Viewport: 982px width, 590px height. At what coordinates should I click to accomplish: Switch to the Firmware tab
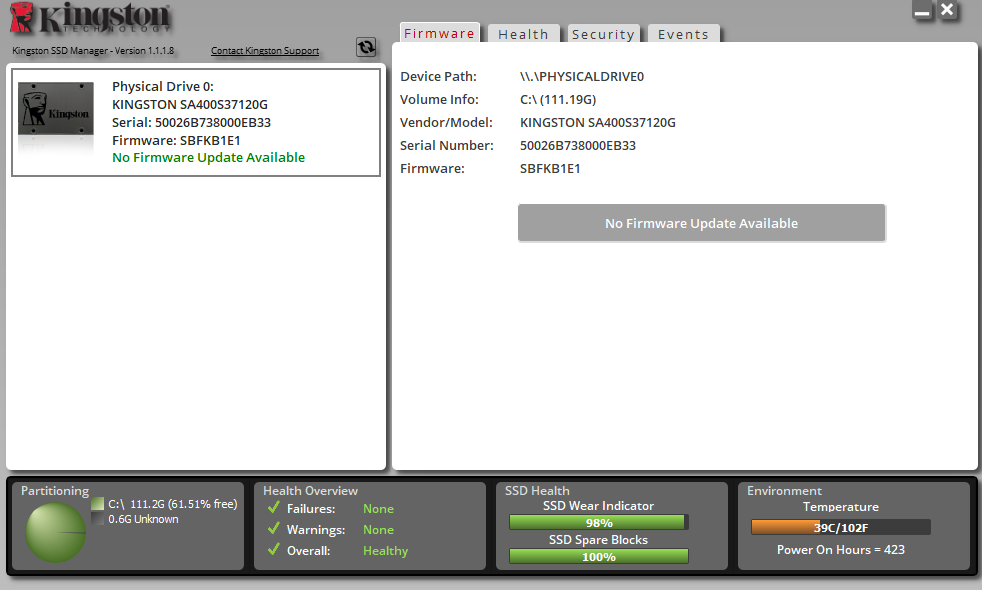[440, 33]
